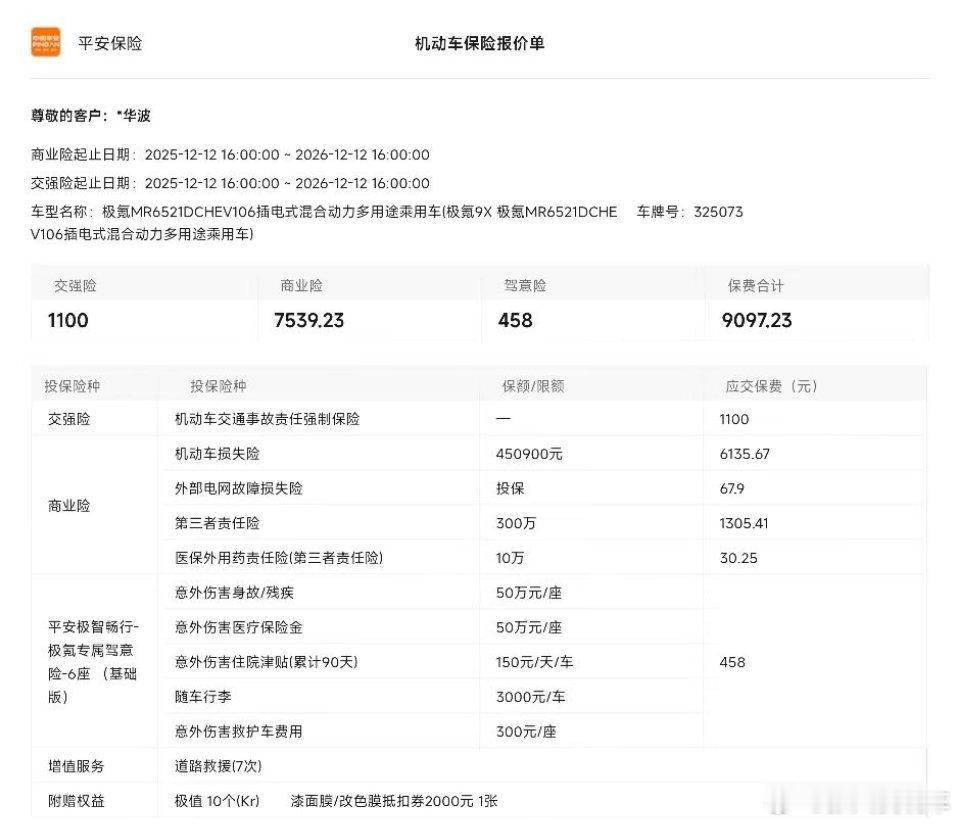Click the 附赠权益 row label
This screenshot has height=824, width=960.
pos(76,801)
